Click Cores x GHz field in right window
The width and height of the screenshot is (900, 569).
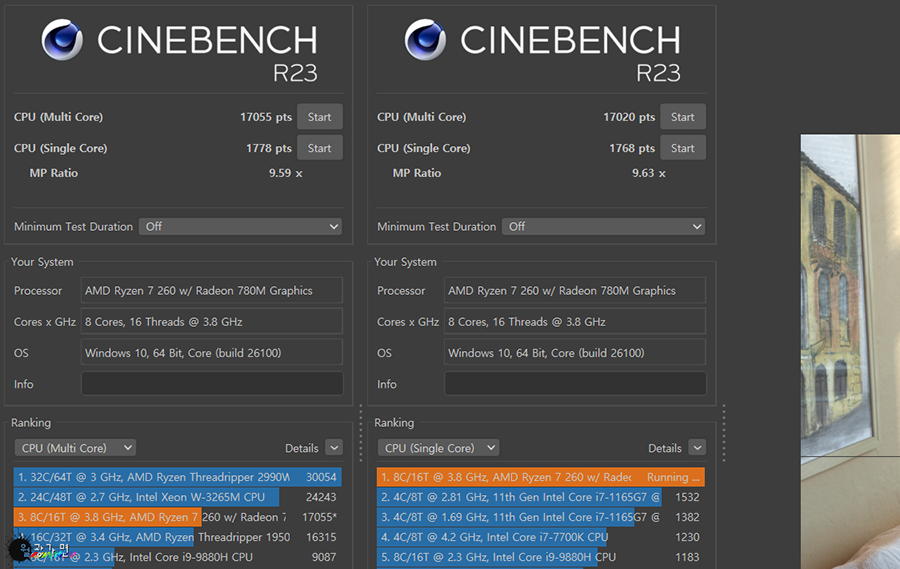click(x=575, y=322)
